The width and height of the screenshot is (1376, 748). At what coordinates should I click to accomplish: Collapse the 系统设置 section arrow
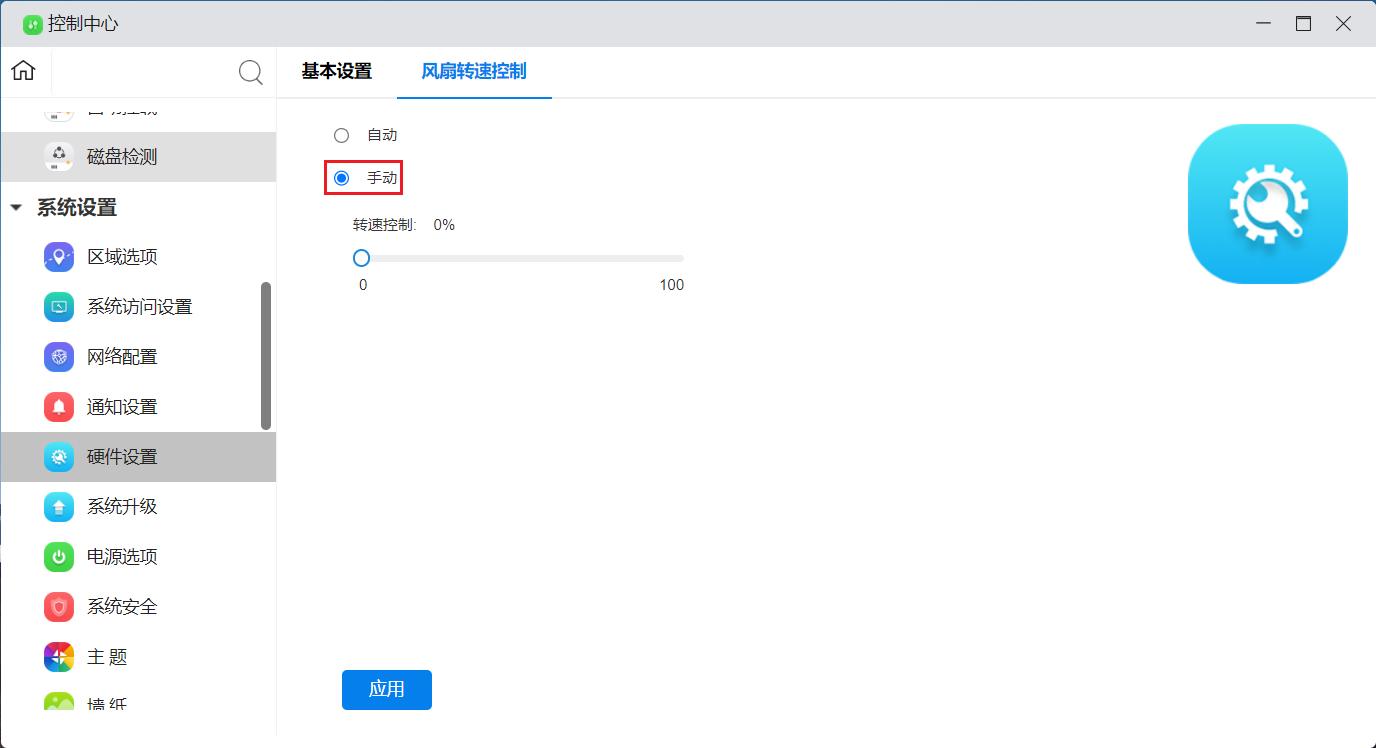[x=16, y=208]
